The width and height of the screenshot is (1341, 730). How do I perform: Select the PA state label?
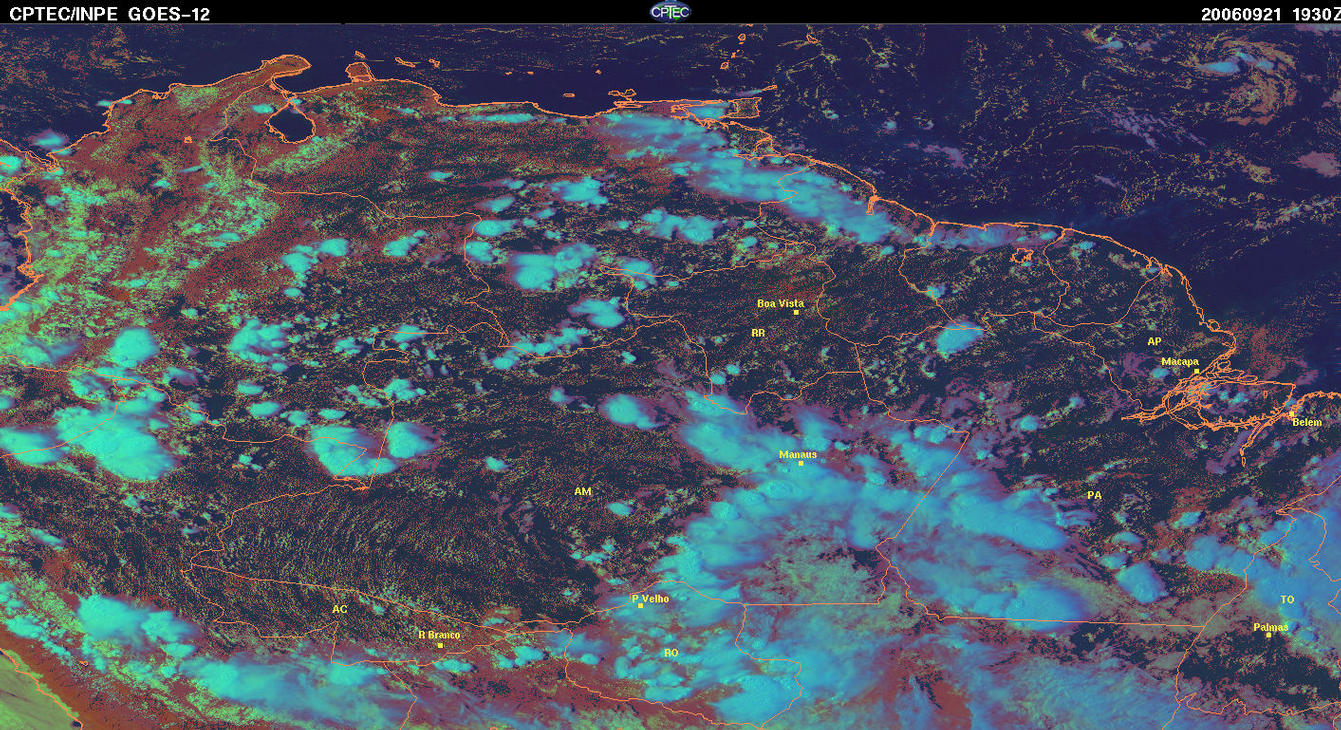[x=1094, y=495]
